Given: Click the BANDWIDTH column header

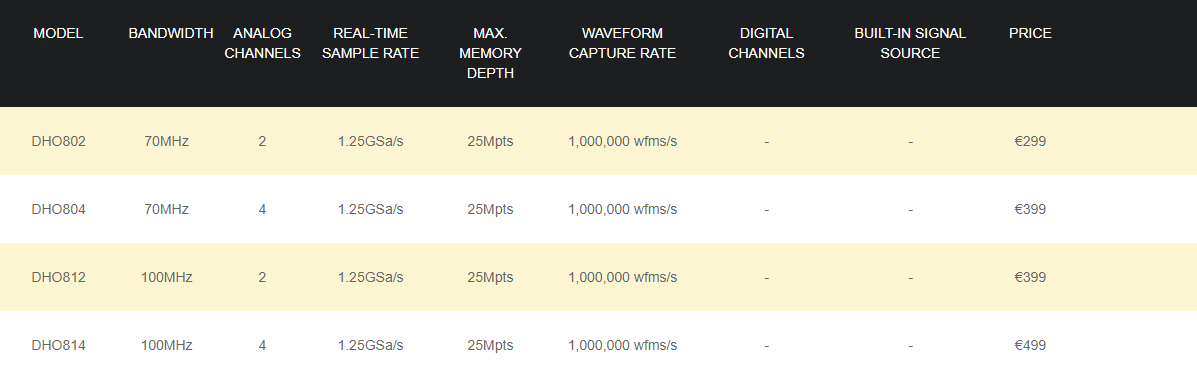Looking at the screenshot, I should tap(171, 34).
